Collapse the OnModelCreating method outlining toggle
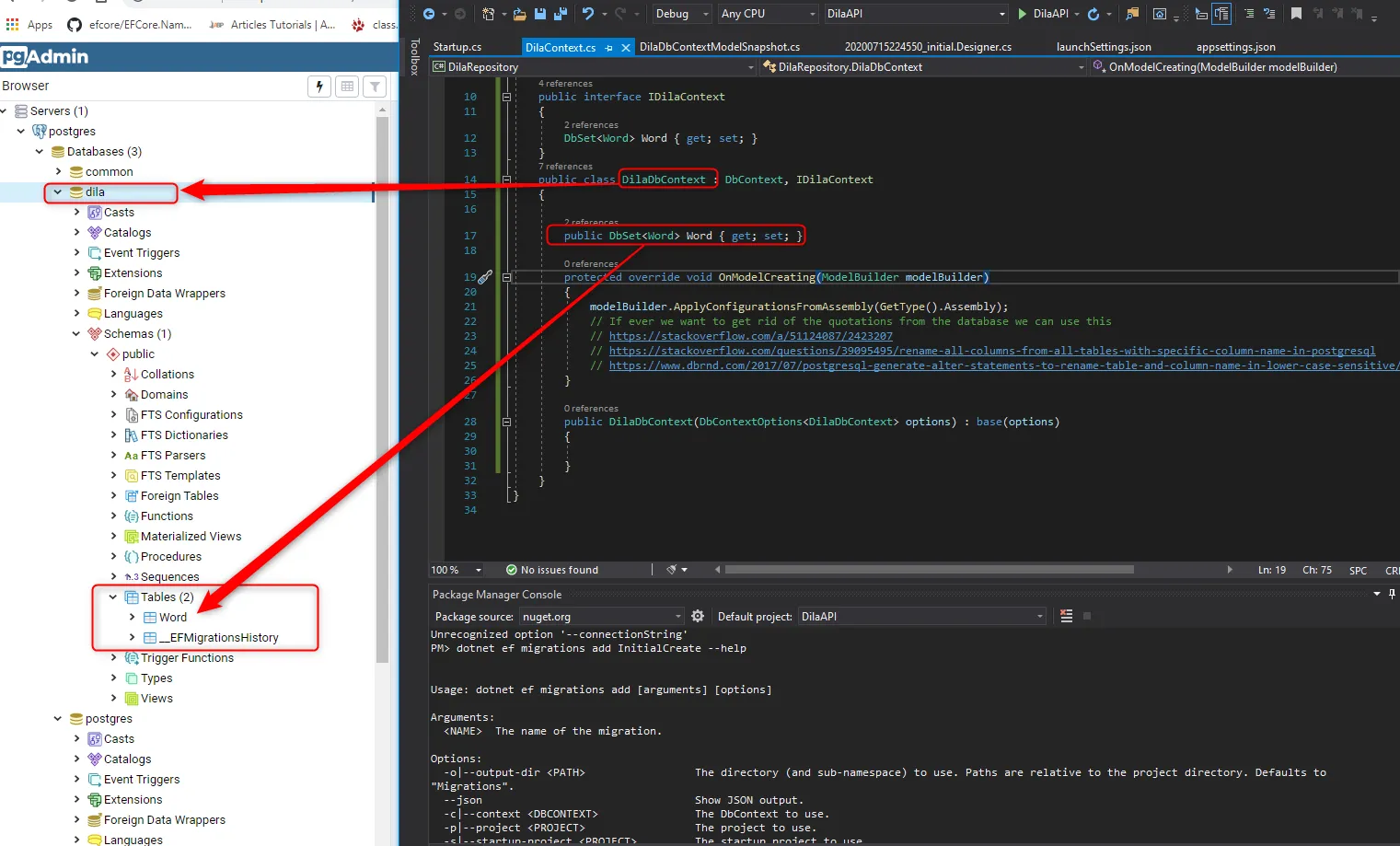Screen dimensions: 1400x846 [506, 277]
